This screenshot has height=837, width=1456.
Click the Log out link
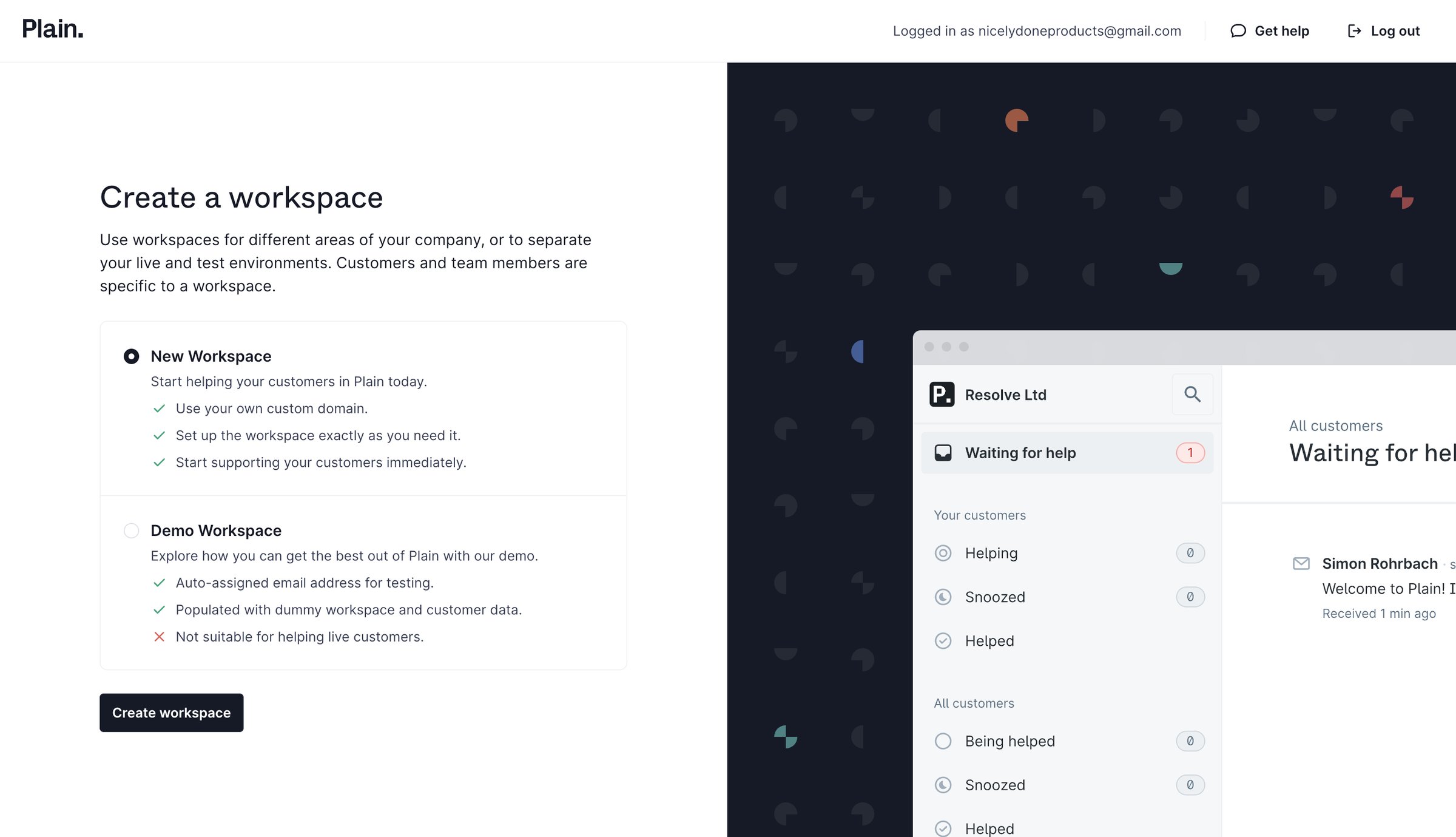tap(1383, 31)
